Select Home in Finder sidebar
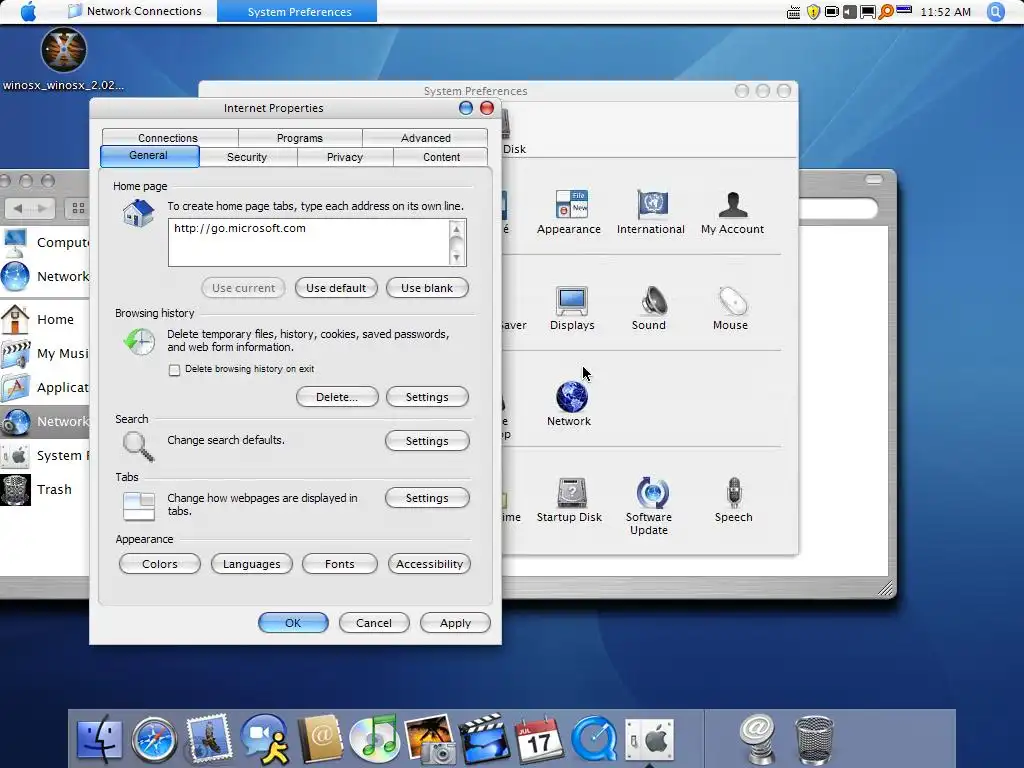This screenshot has width=1024, height=768. (44, 319)
